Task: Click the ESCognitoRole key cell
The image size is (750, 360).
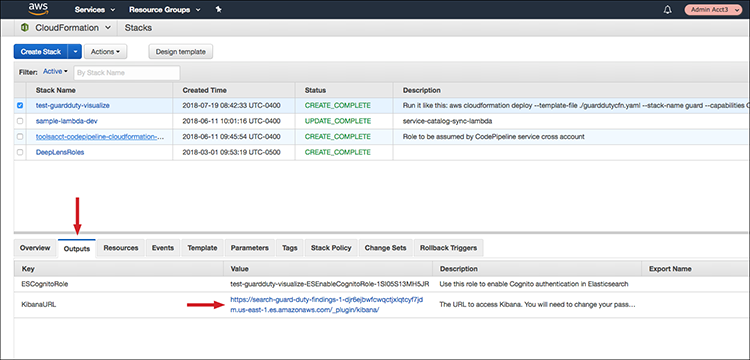Action: point(45,284)
